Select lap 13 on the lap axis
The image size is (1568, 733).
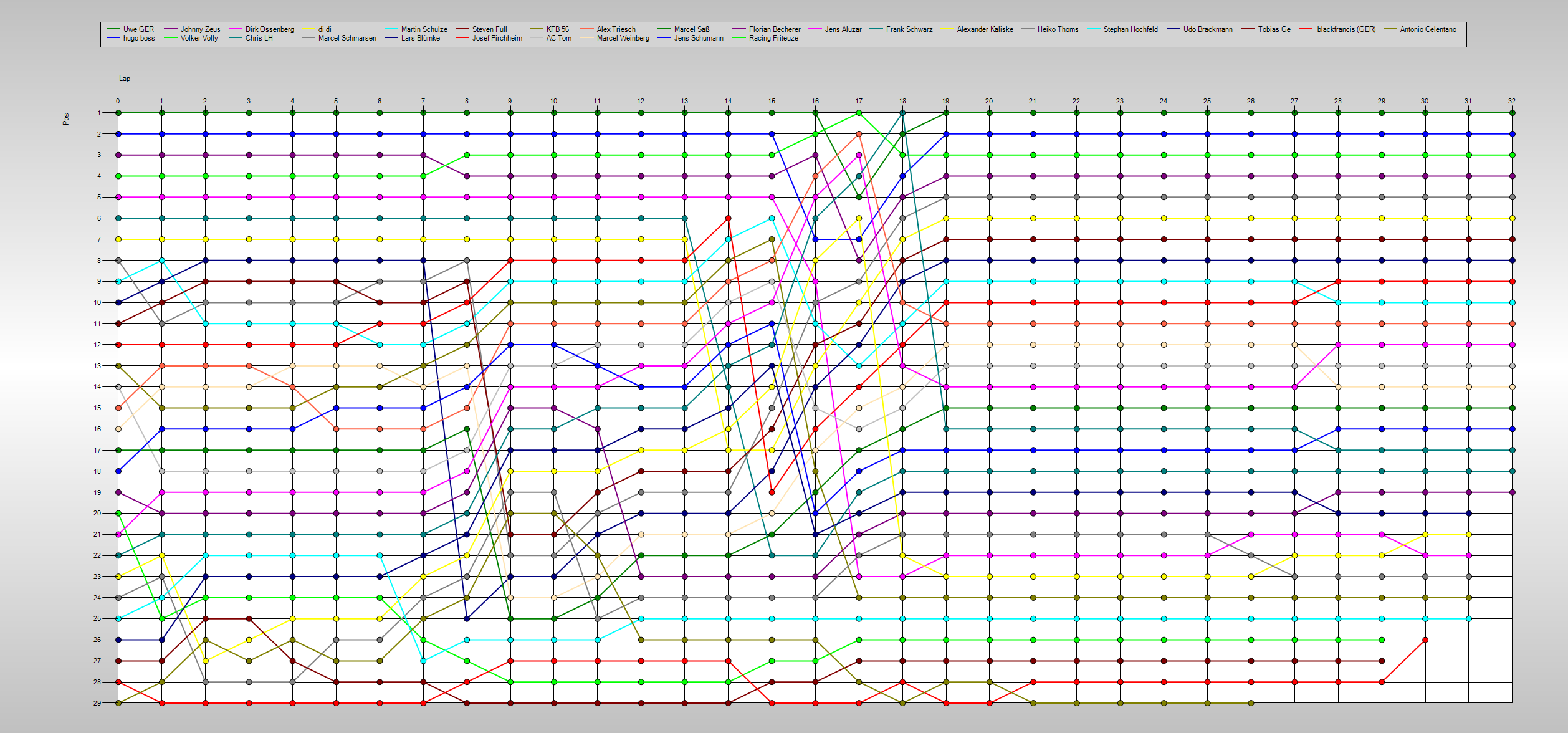point(684,101)
